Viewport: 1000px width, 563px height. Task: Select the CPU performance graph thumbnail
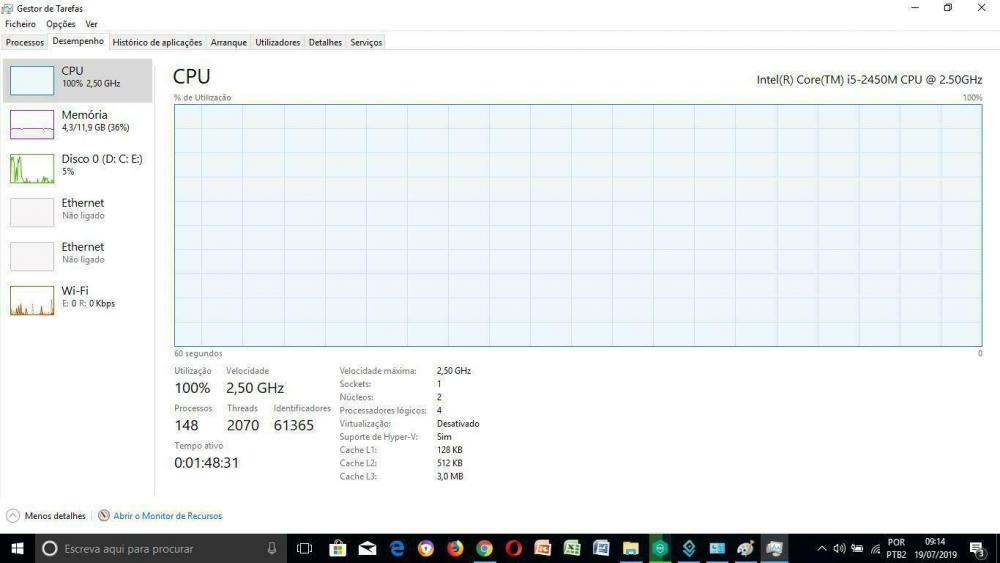31,80
